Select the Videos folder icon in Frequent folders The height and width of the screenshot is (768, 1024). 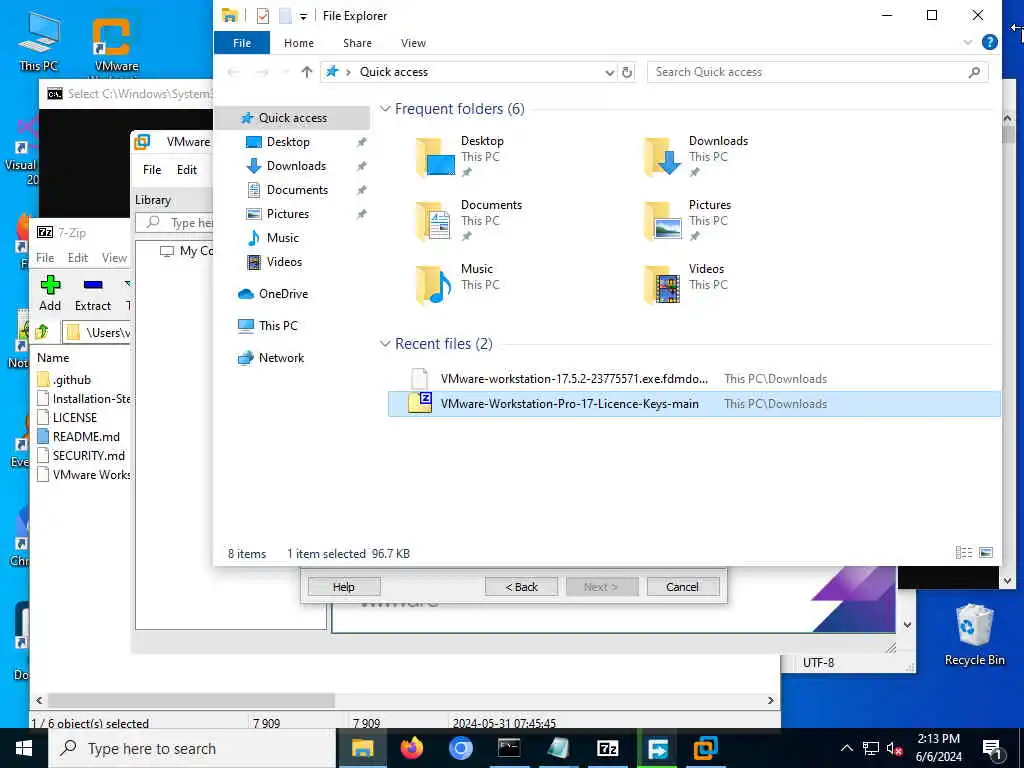(x=663, y=285)
